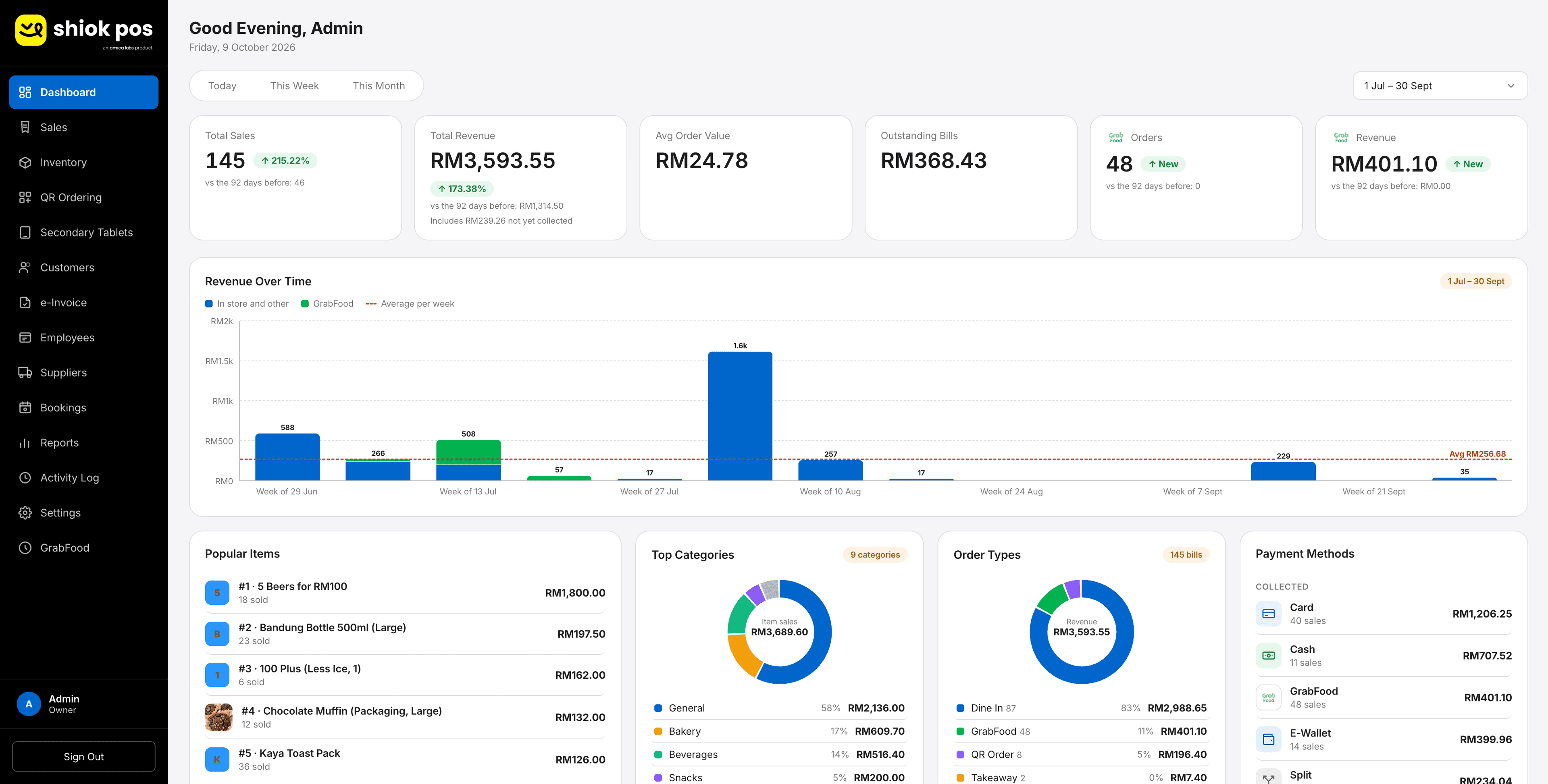Click the Chocolate Muffin item thumbnail
1548x784 pixels.
(218, 717)
